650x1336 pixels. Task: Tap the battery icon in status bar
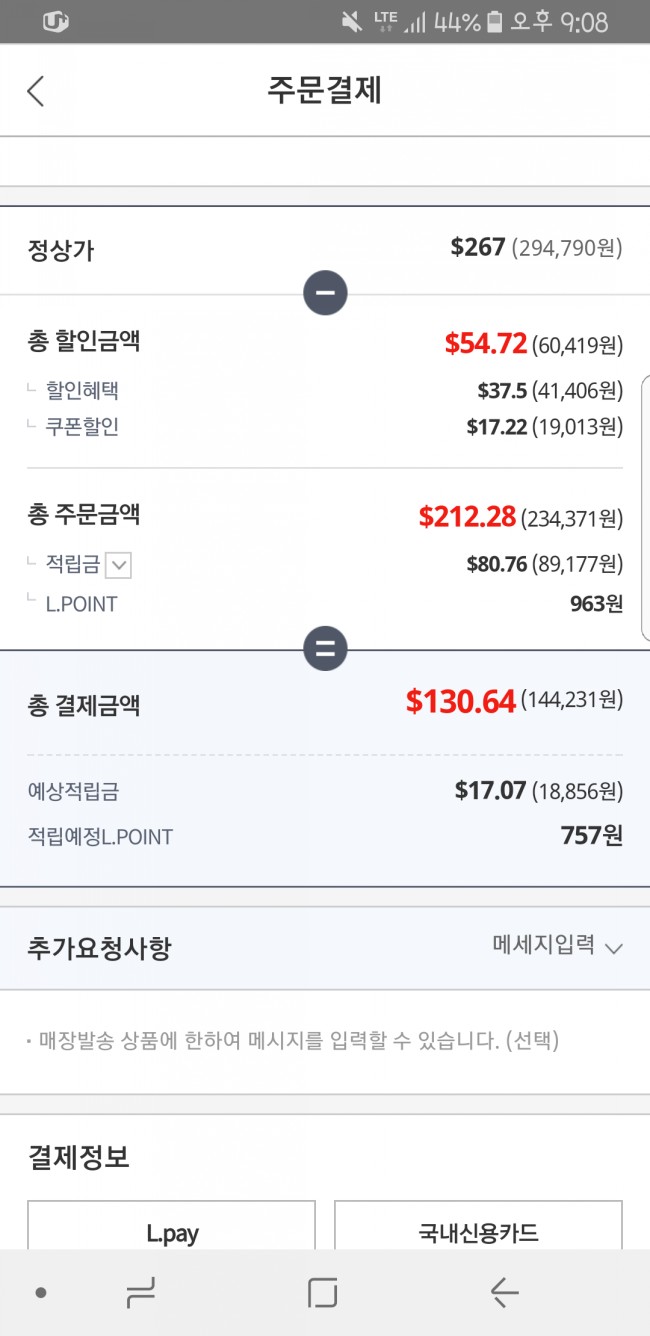pos(494,21)
